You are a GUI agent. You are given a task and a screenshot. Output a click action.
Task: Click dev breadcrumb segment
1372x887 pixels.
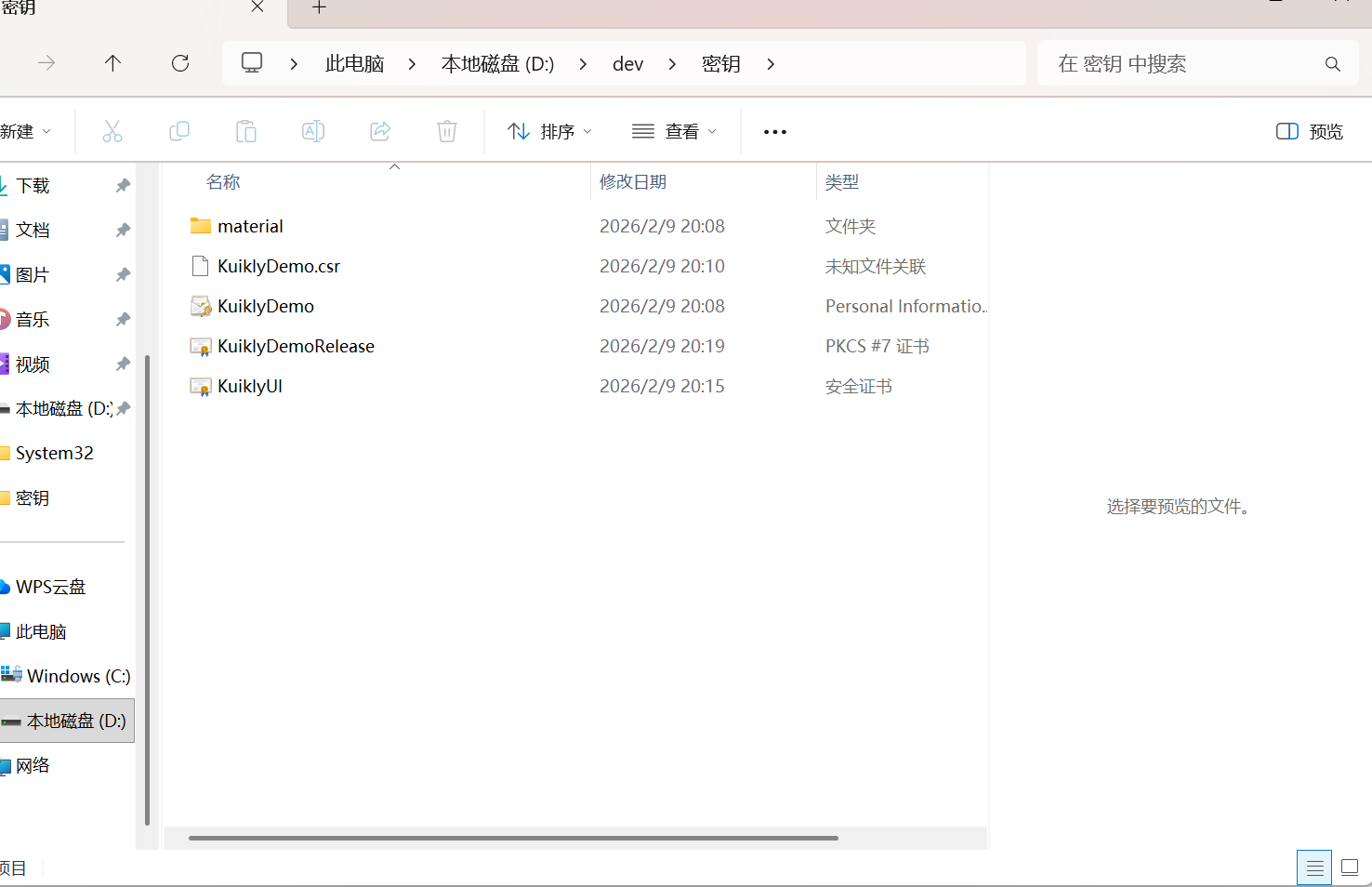point(628,64)
